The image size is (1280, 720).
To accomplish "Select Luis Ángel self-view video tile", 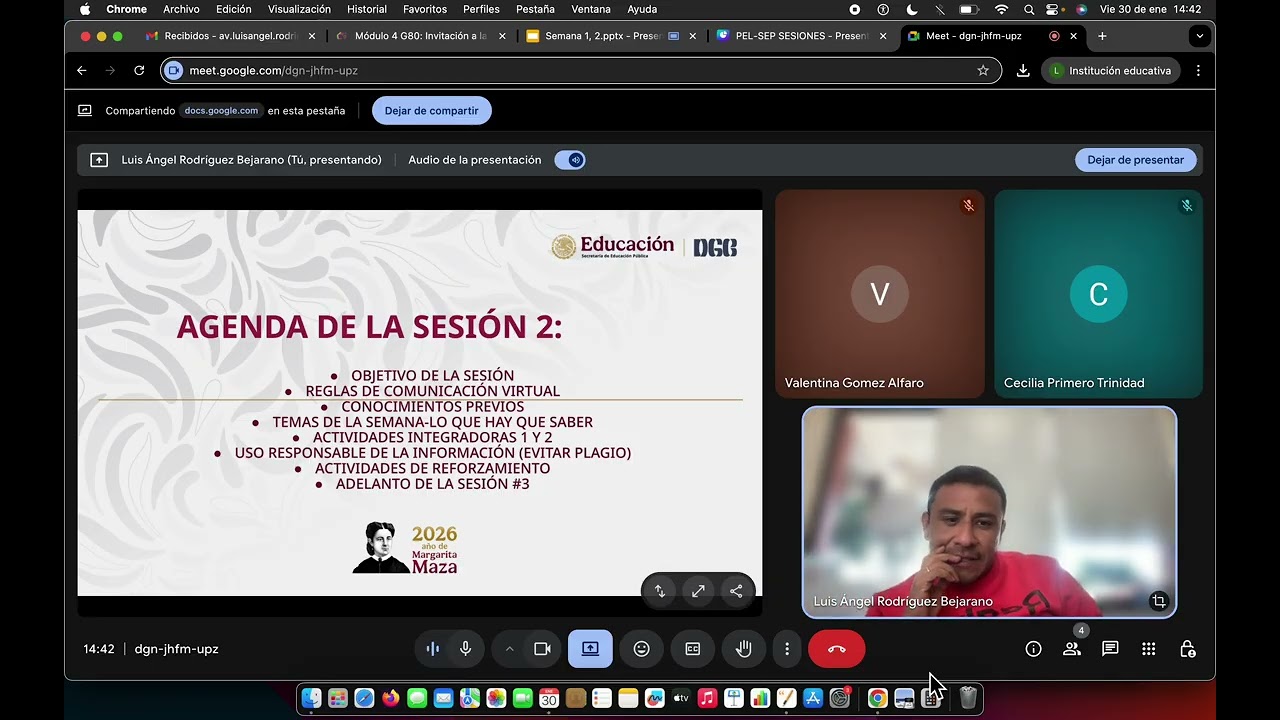I will (x=989, y=511).
